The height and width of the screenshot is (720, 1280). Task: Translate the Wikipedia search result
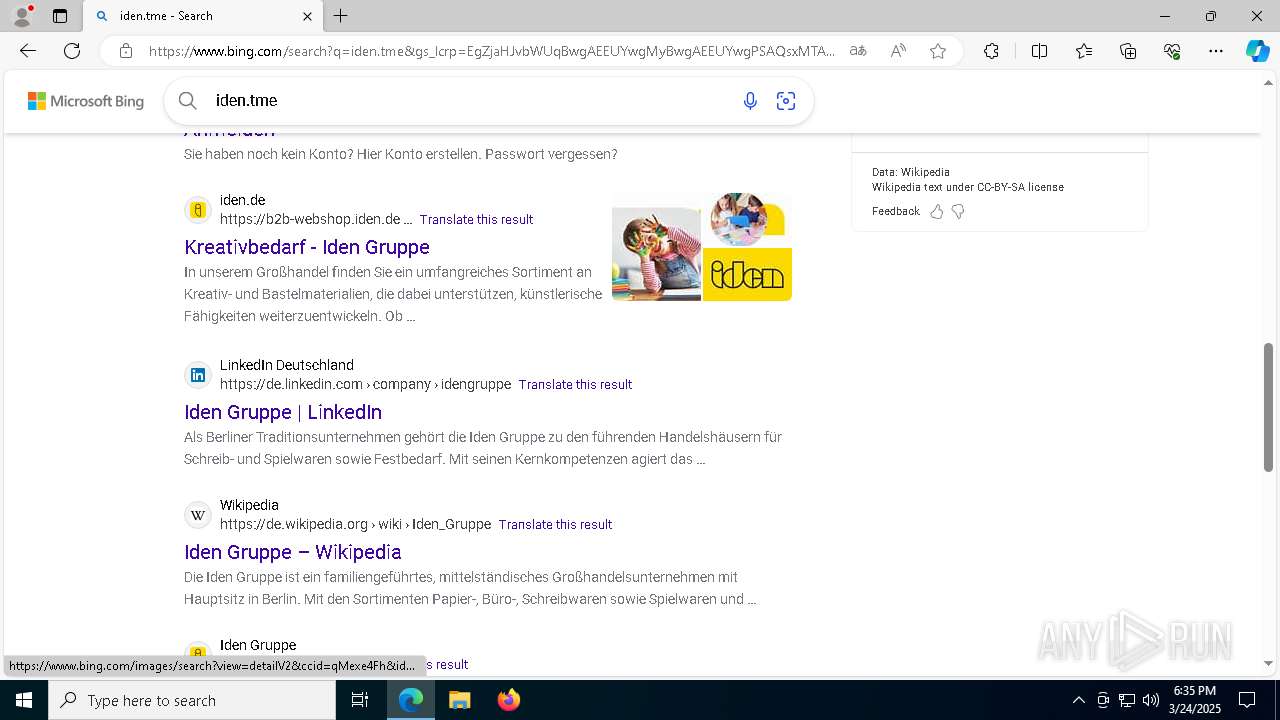pos(555,524)
